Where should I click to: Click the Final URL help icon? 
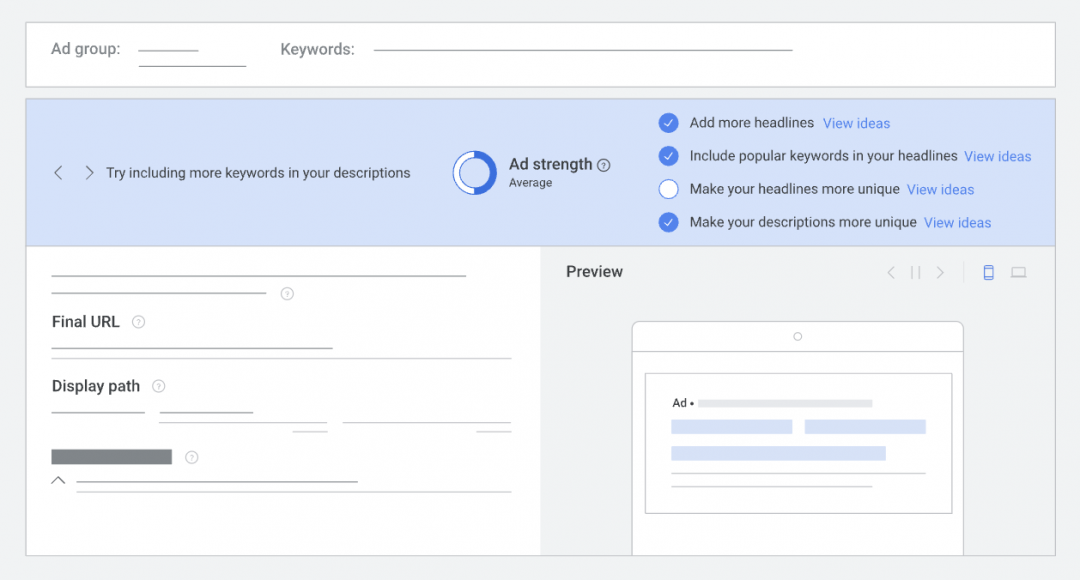pos(139,322)
